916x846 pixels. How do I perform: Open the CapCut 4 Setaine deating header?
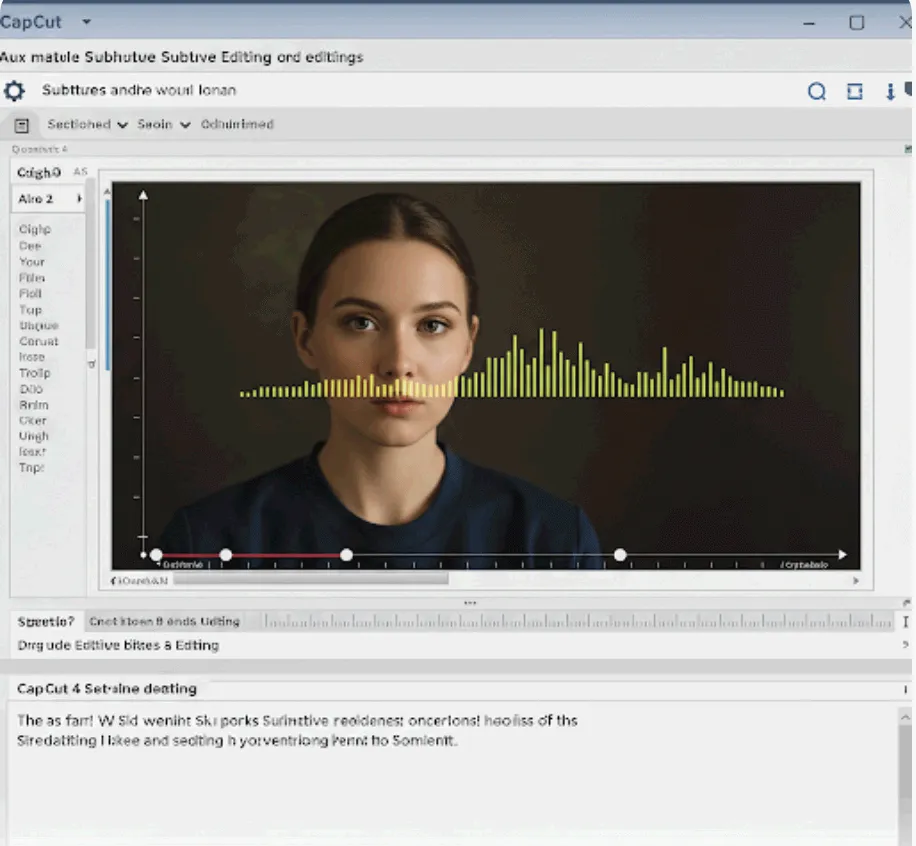tap(107, 689)
